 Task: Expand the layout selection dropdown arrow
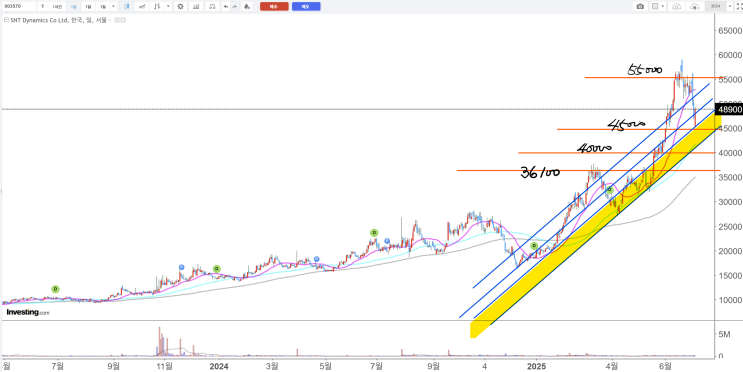pyautogui.click(x=662, y=6)
